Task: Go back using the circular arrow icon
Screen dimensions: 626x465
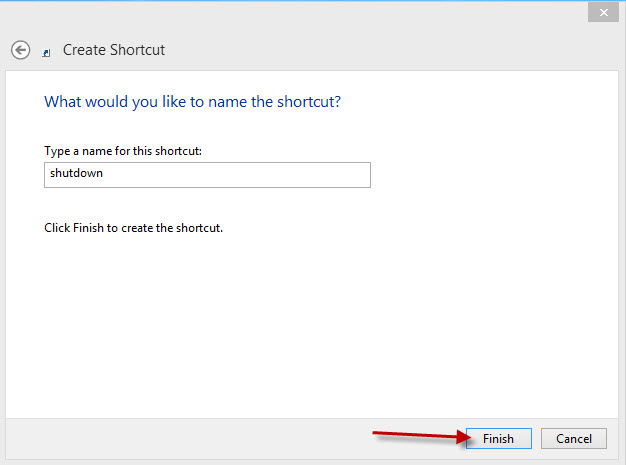Action: 20,50
